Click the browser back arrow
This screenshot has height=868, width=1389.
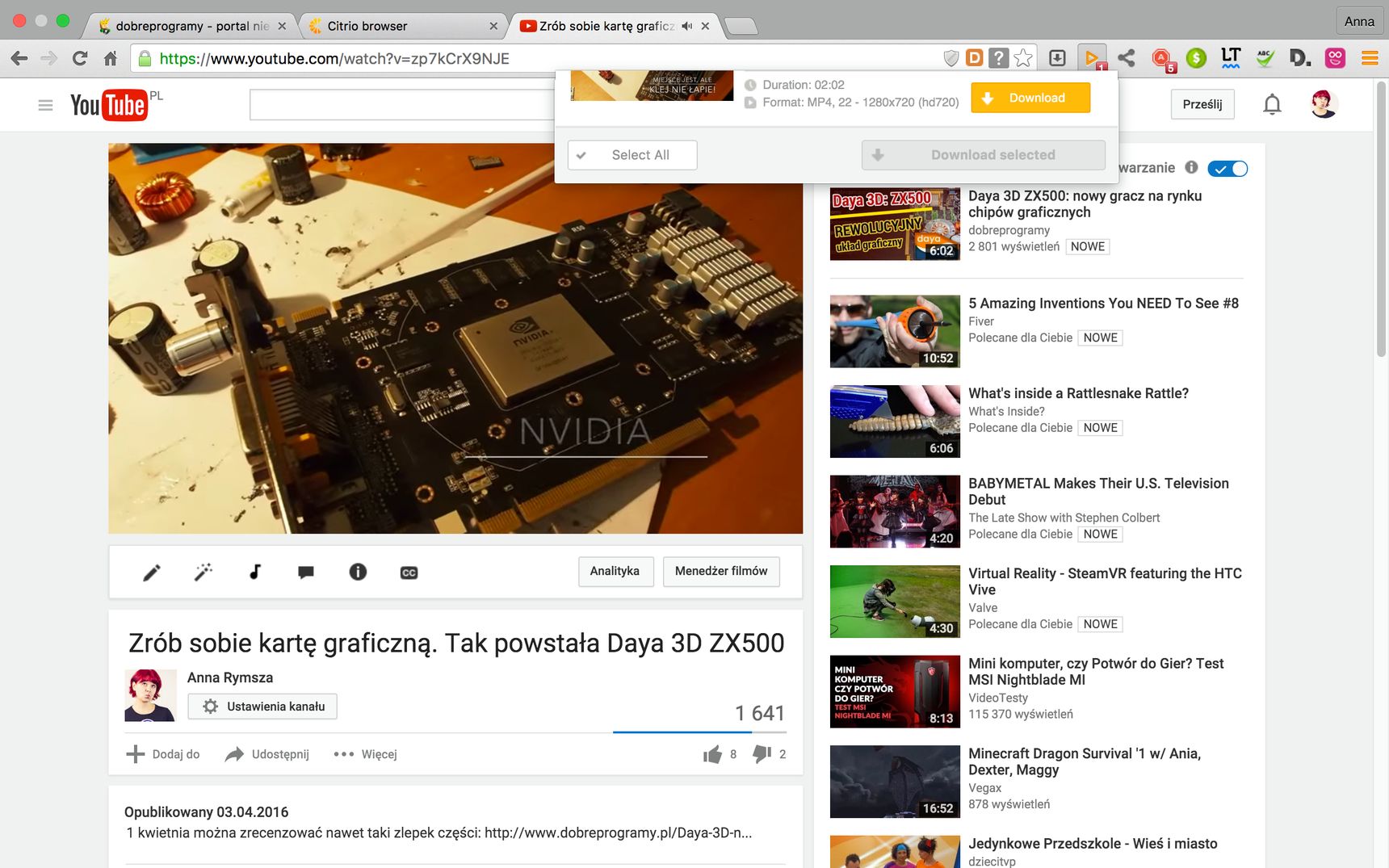pos(19,58)
